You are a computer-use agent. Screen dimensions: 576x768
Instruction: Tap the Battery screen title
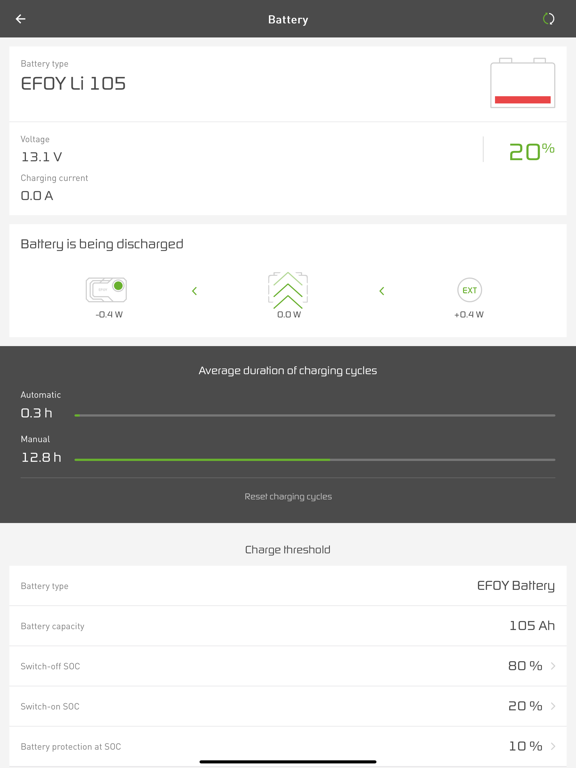tap(288, 20)
